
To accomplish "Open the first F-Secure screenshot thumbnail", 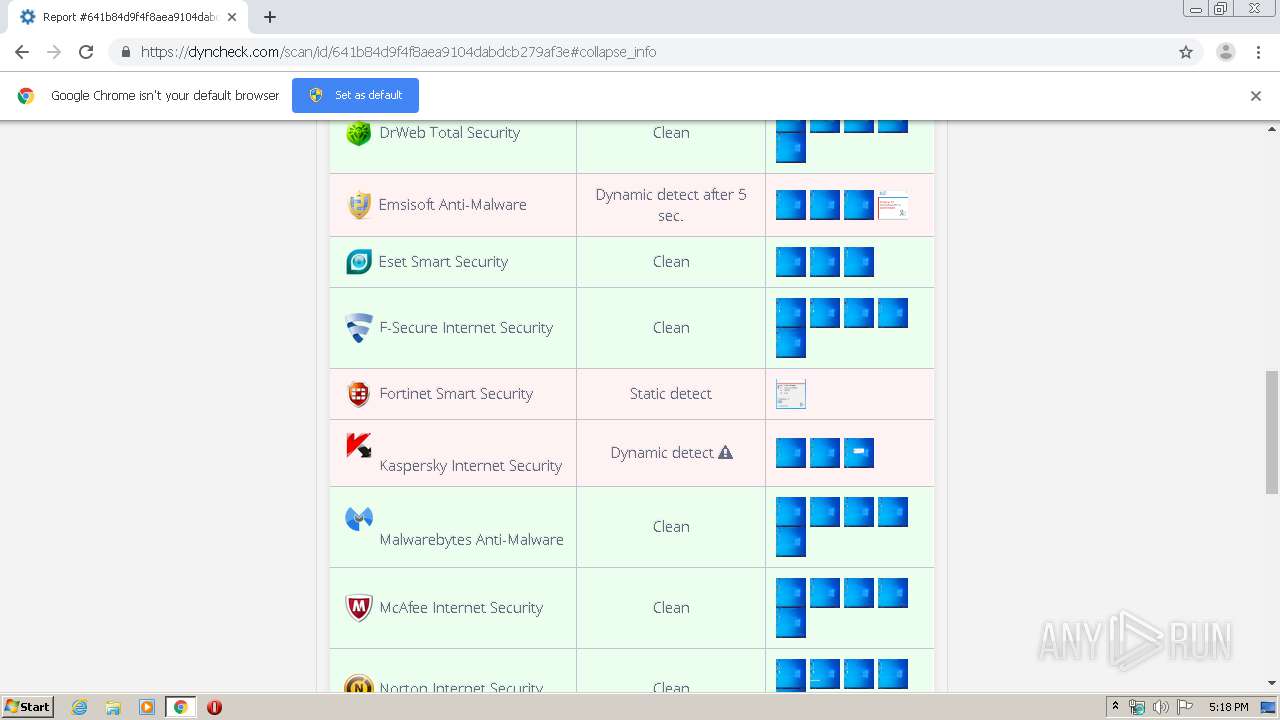I will [x=791, y=313].
